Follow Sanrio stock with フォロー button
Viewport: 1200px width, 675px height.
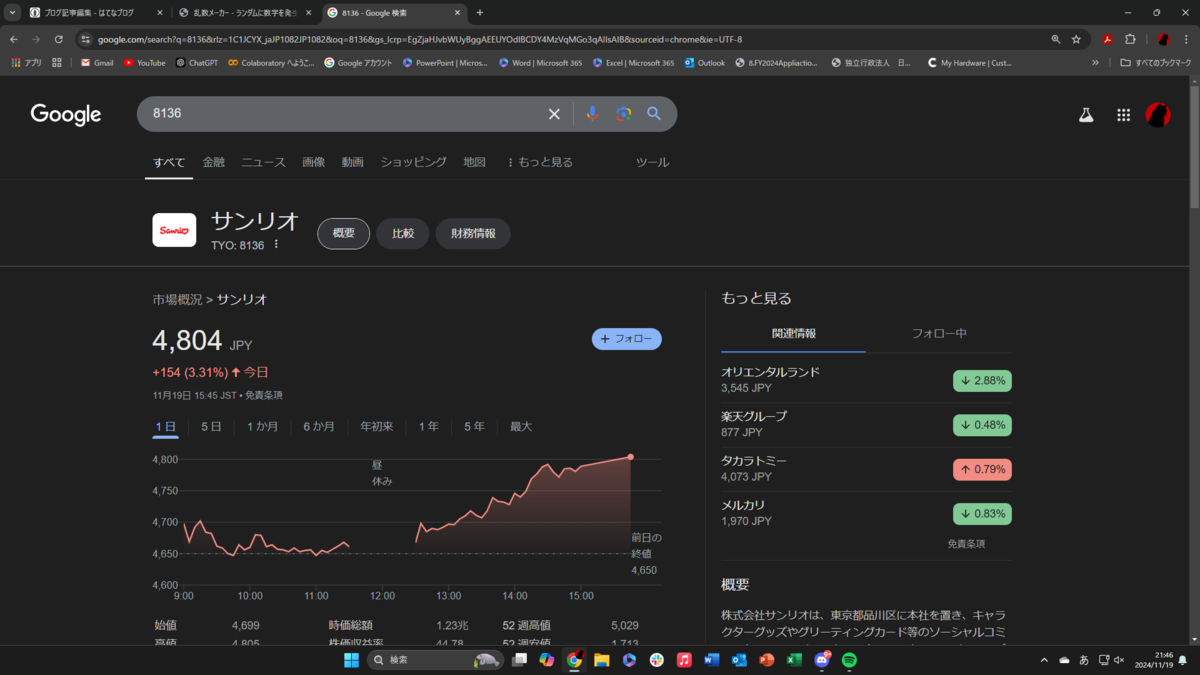pyautogui.click(x=627, y=339)
